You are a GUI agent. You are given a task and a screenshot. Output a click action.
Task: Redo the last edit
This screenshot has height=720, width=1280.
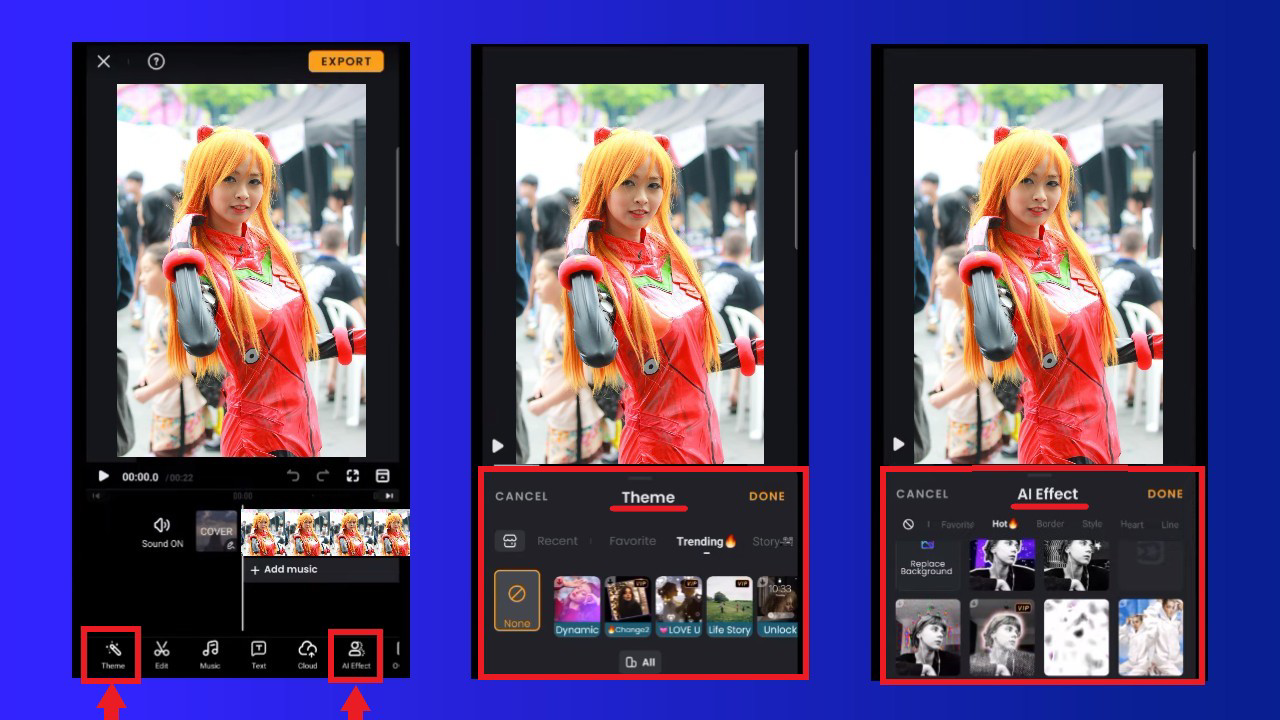[x=323, y=476]
